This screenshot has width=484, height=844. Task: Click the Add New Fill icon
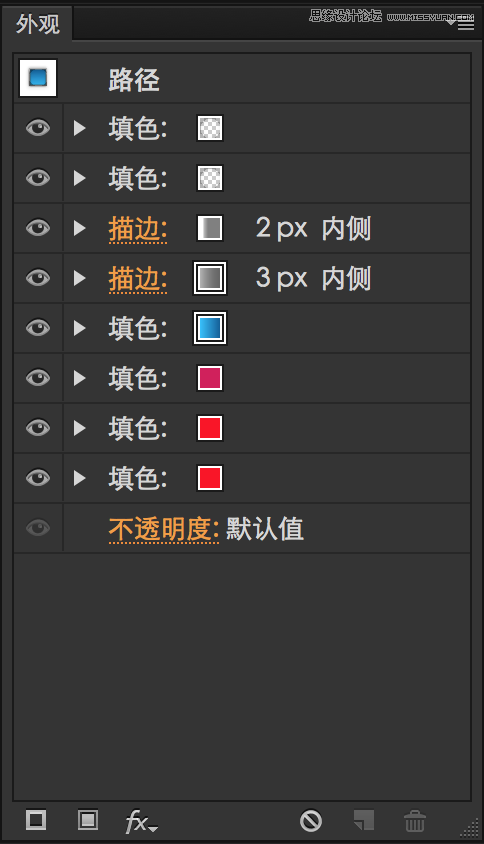pos(88,820)
